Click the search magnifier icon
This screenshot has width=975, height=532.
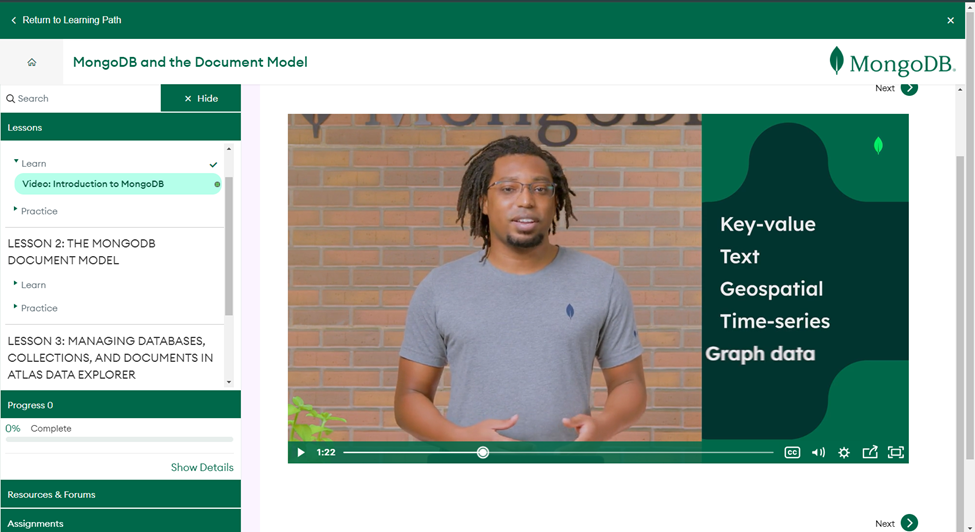coord(11,98)
